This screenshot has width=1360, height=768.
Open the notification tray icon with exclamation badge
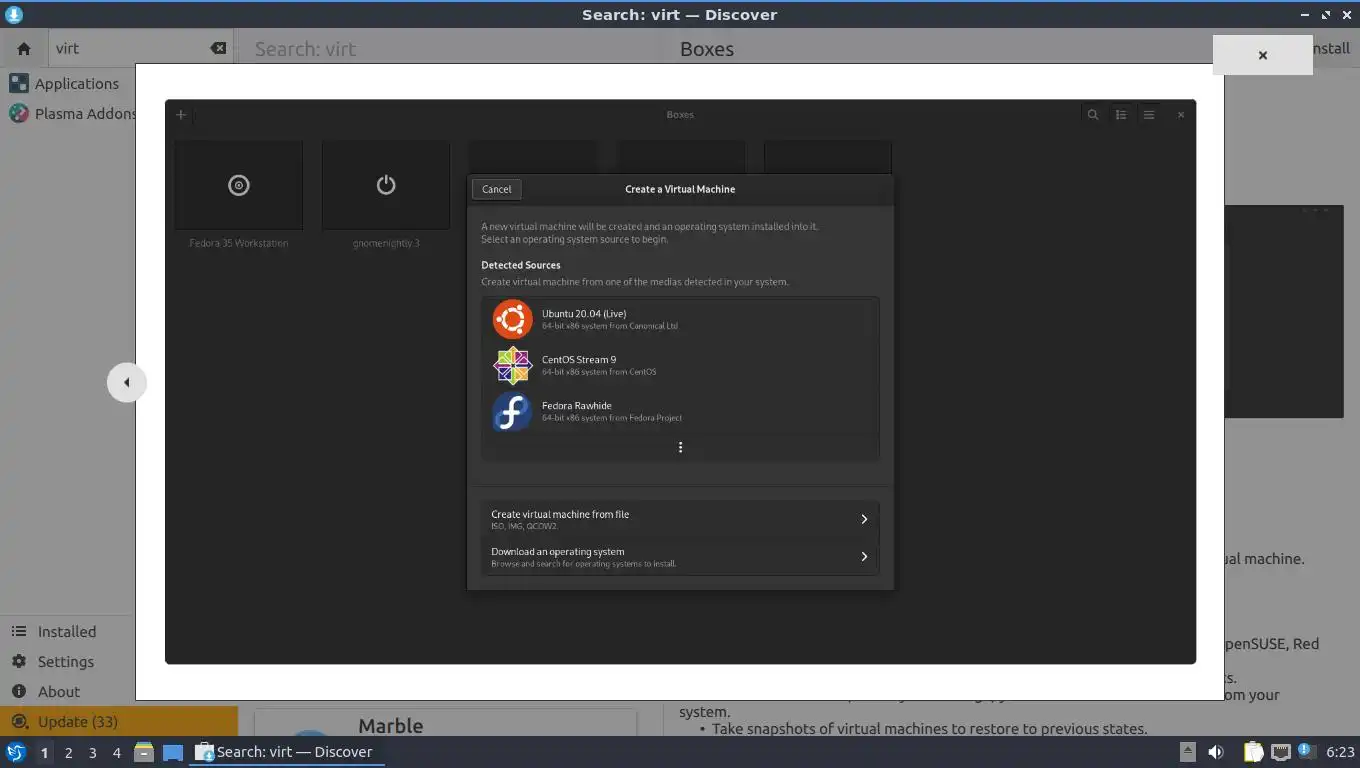click(x=1306, y=751)
